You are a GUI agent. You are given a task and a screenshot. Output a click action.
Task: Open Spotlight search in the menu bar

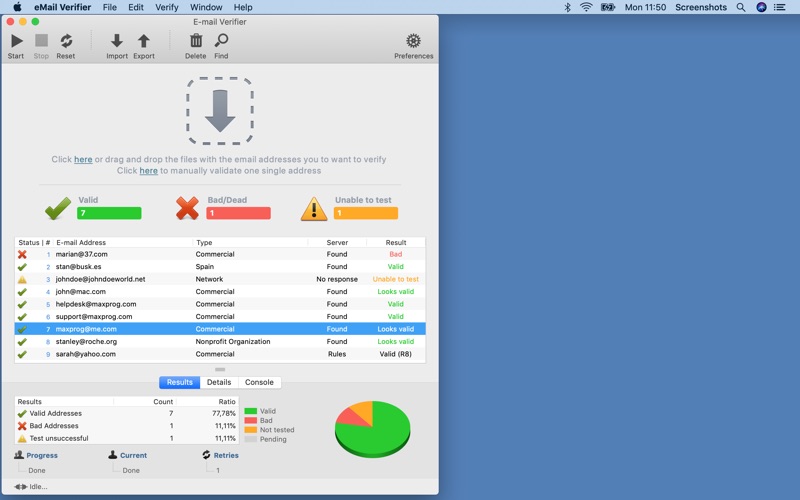tap(741, 7)
